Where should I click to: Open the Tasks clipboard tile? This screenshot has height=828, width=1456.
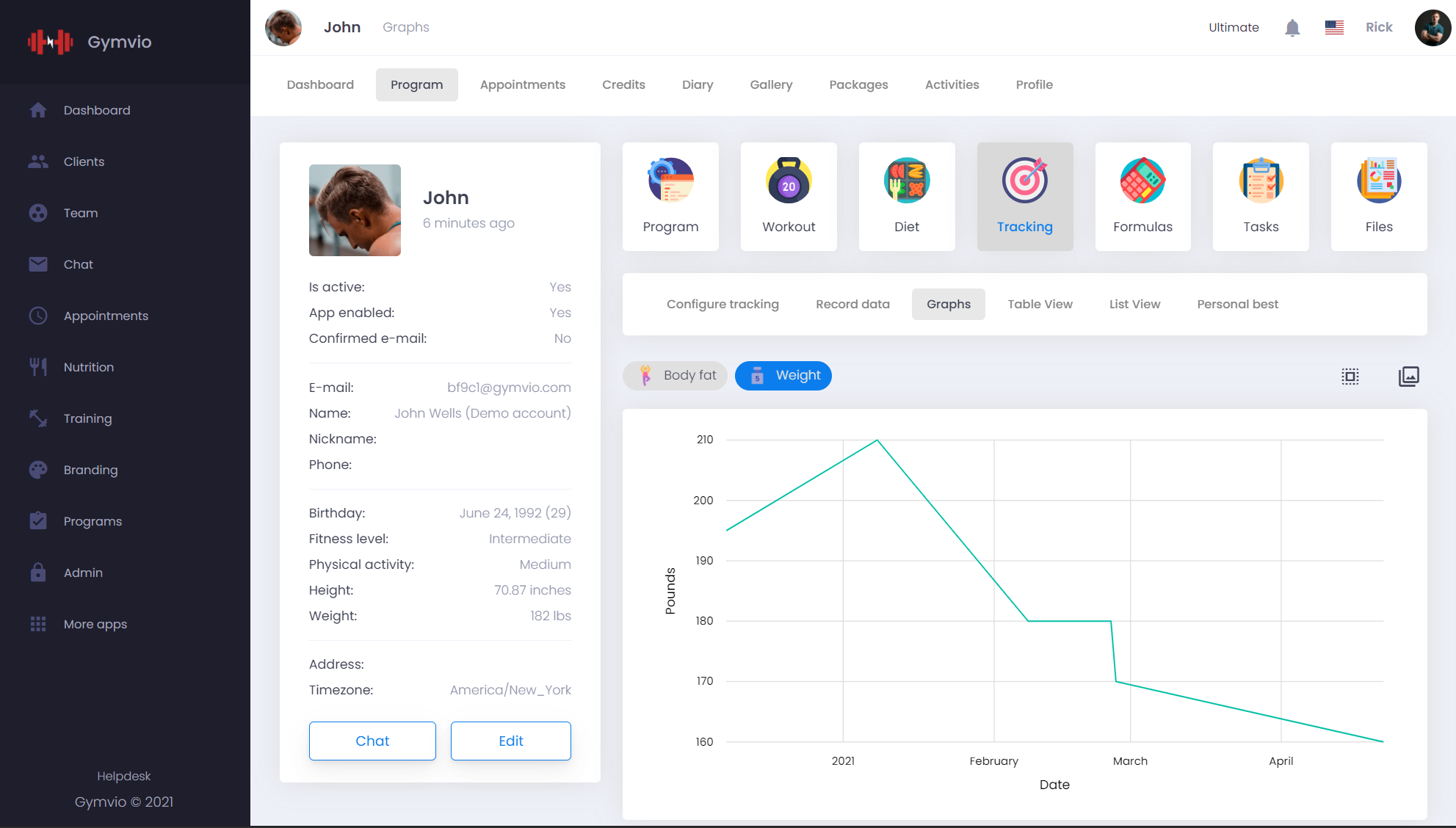pyautogui.click(x=1261, y=196)
